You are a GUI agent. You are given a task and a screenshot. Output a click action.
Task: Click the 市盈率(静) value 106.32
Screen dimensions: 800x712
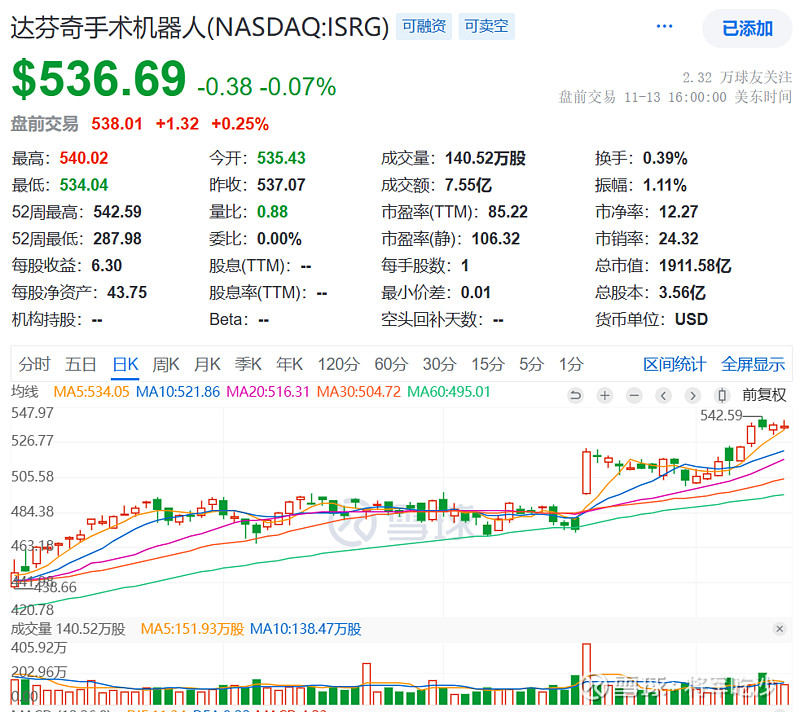pos(496,239)
